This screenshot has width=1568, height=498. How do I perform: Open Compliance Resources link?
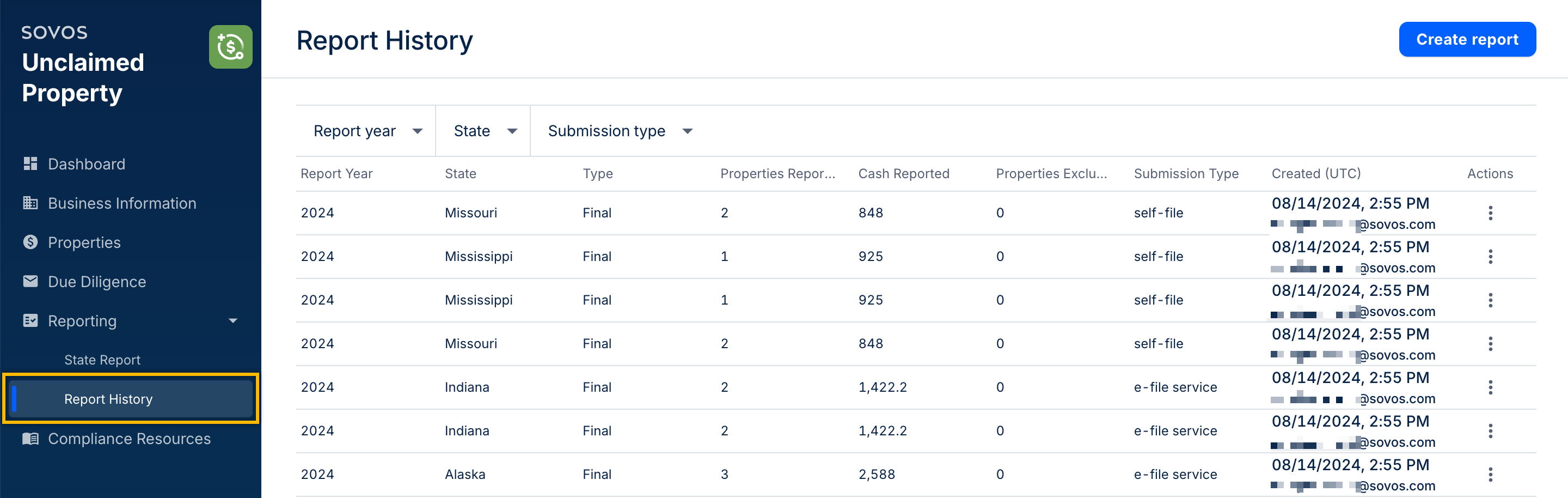[x=129, y=438]
